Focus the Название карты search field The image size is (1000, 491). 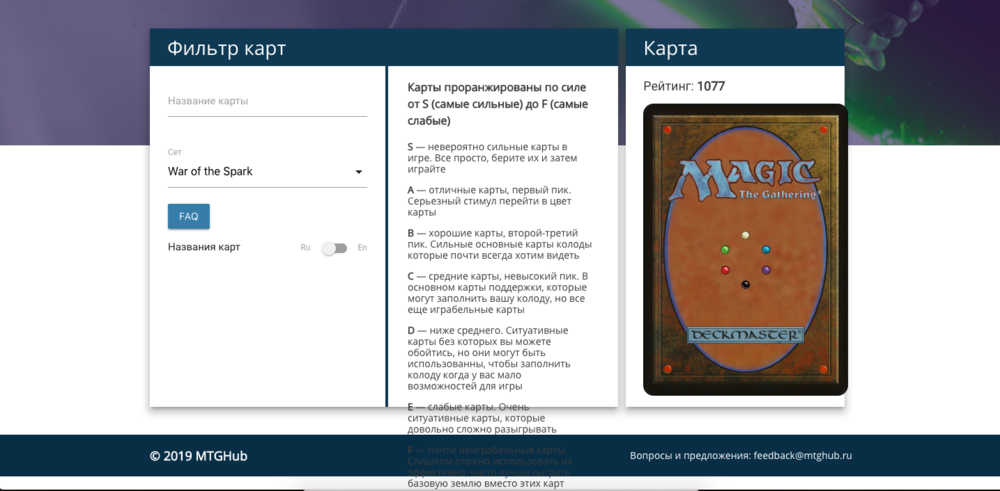click(x=267, y=101)
